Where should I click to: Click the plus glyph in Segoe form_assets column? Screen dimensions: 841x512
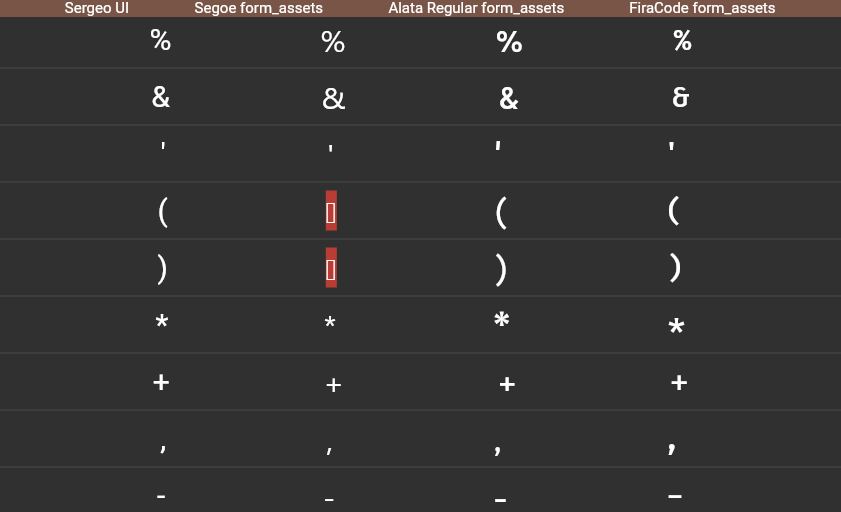333,385
